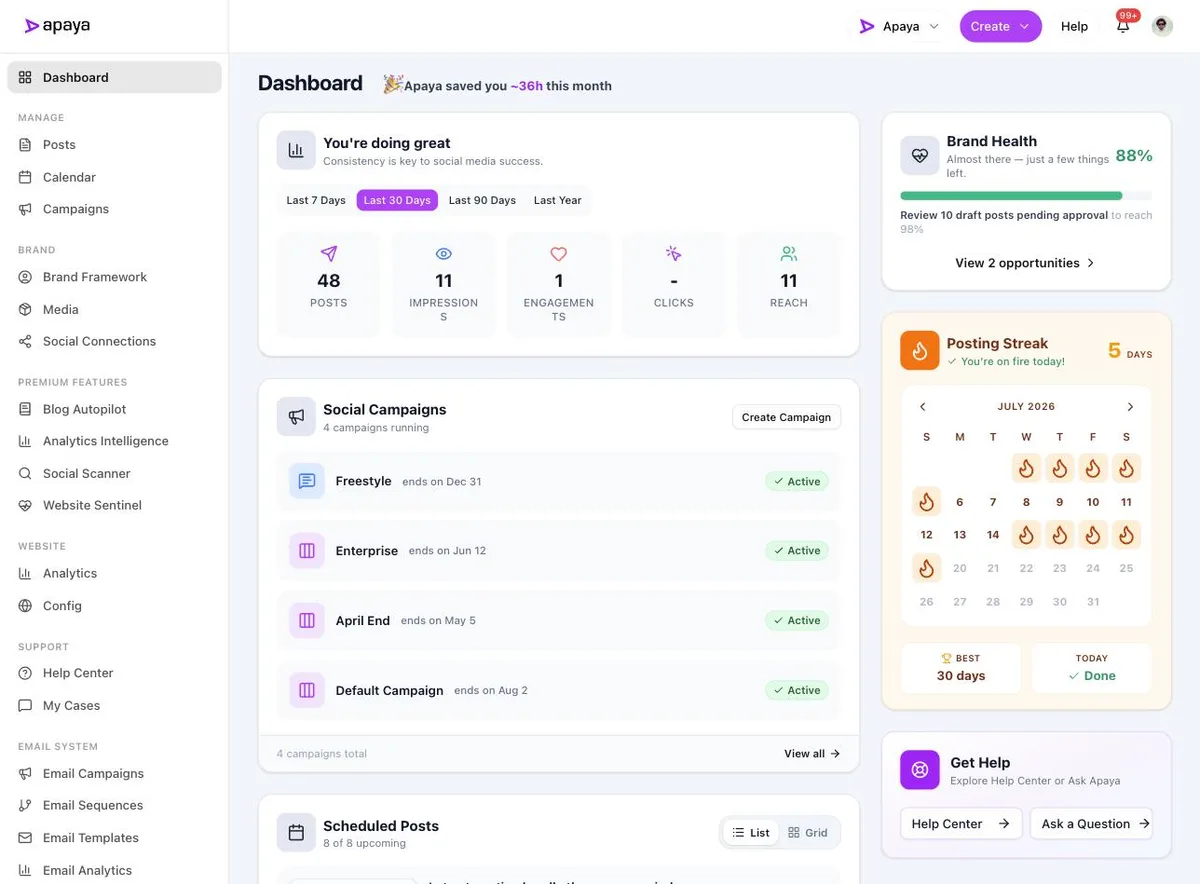Select July 13 in the streak calendar
This screenshot has width=1200, height=884.
(960, 535)
